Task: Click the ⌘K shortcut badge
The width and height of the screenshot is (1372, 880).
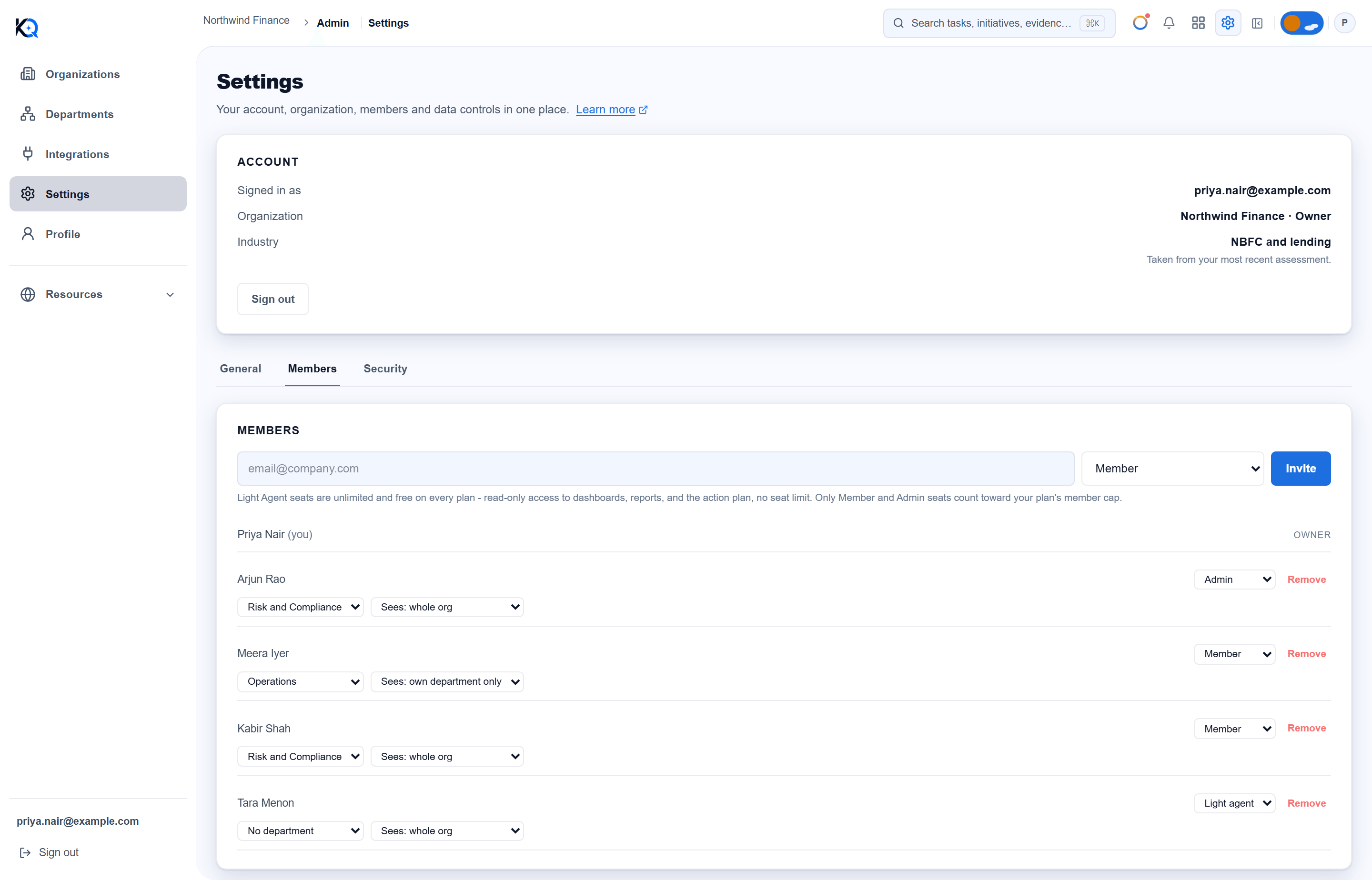Action: click(x=1092, y=23)
